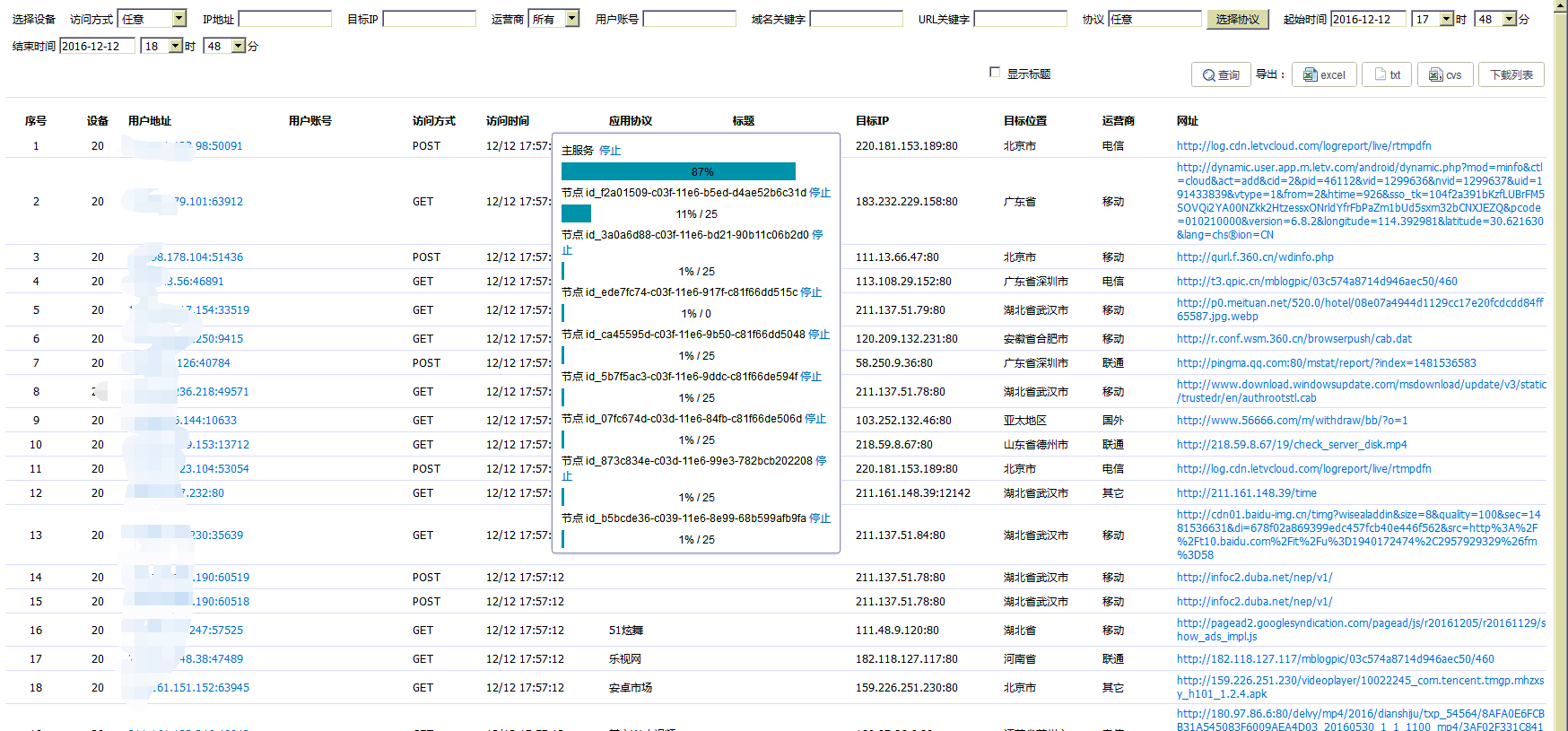Click the 乐视网 protocol cell
Viewport: 1568px width, 731px height.
[625, 659]
